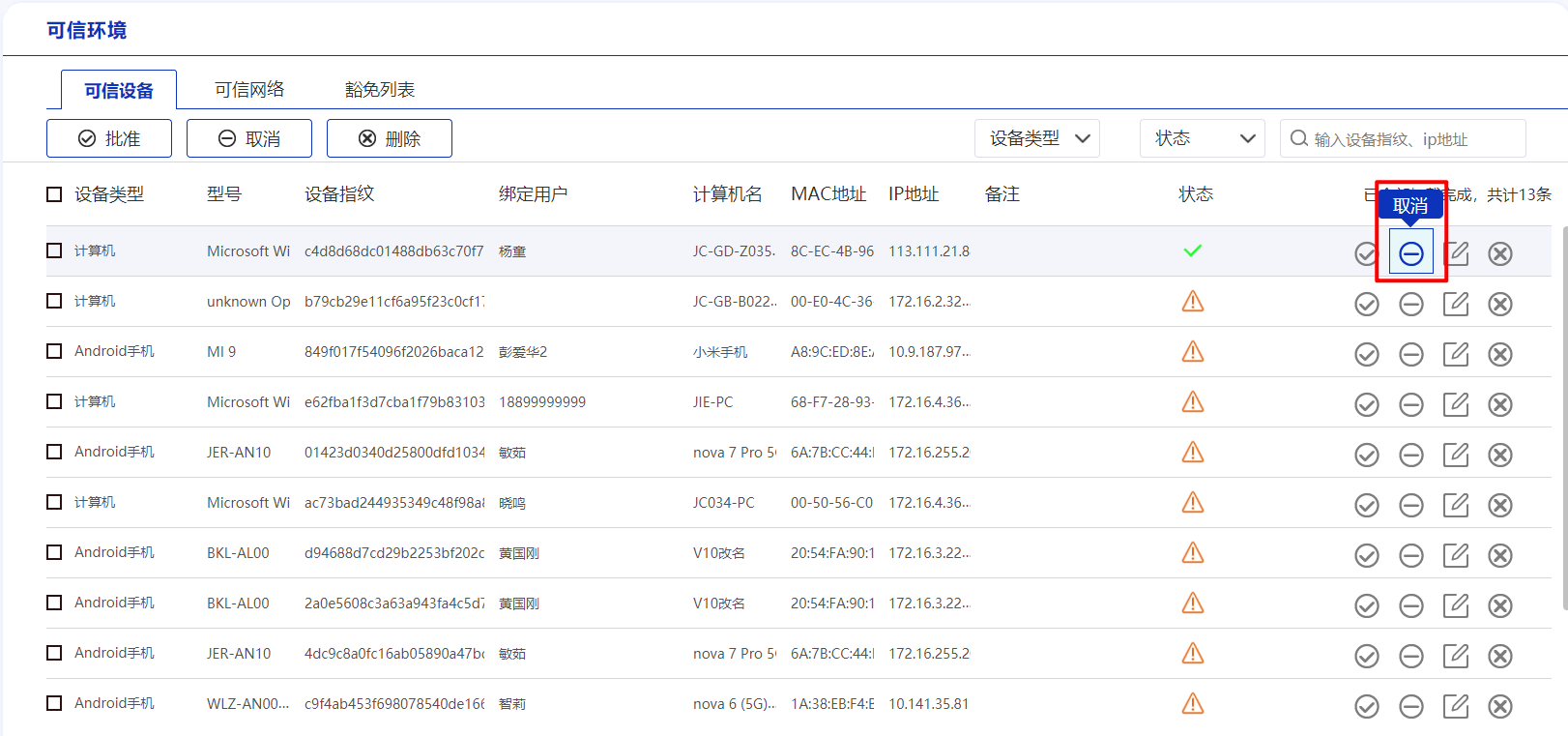Click the MAC地址 column header
Viewport: 1568px width, 736px height.
pos(828,194)
